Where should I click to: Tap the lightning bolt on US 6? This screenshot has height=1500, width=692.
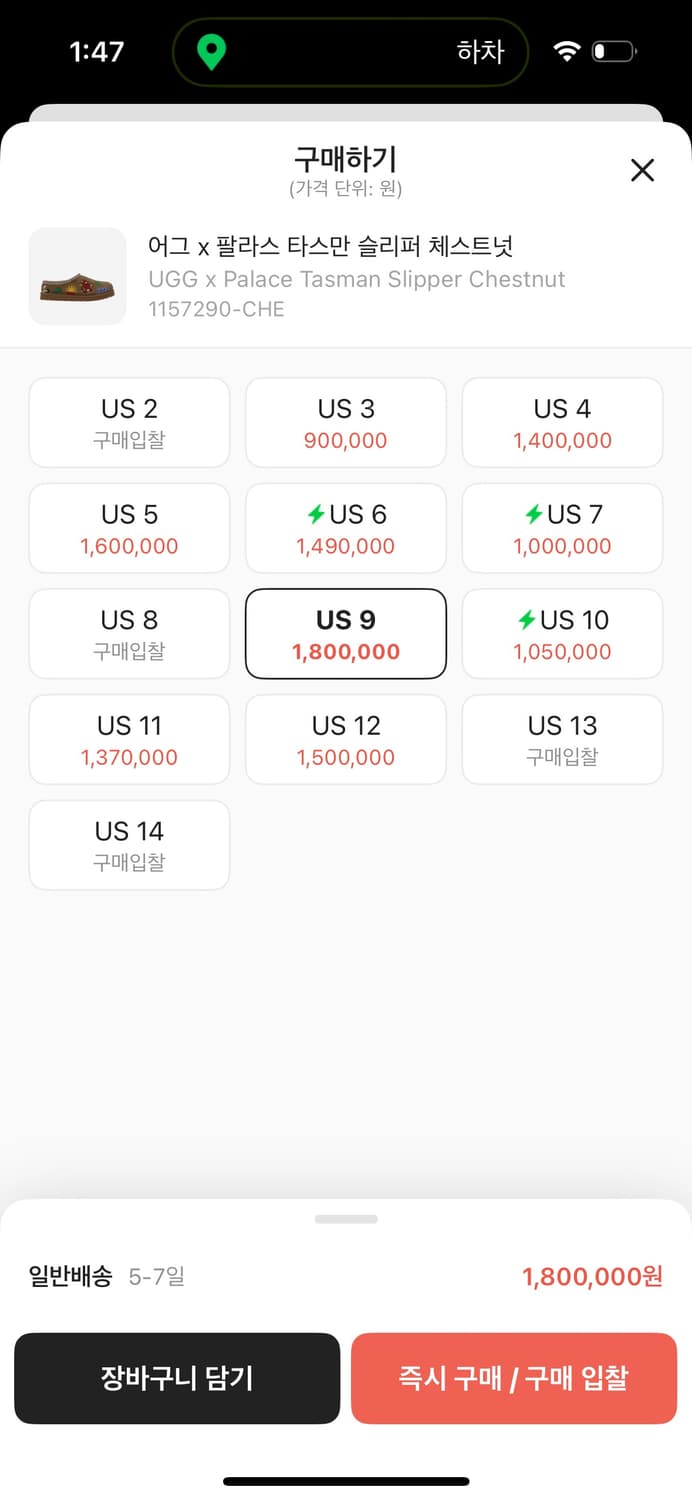point(316,515)
